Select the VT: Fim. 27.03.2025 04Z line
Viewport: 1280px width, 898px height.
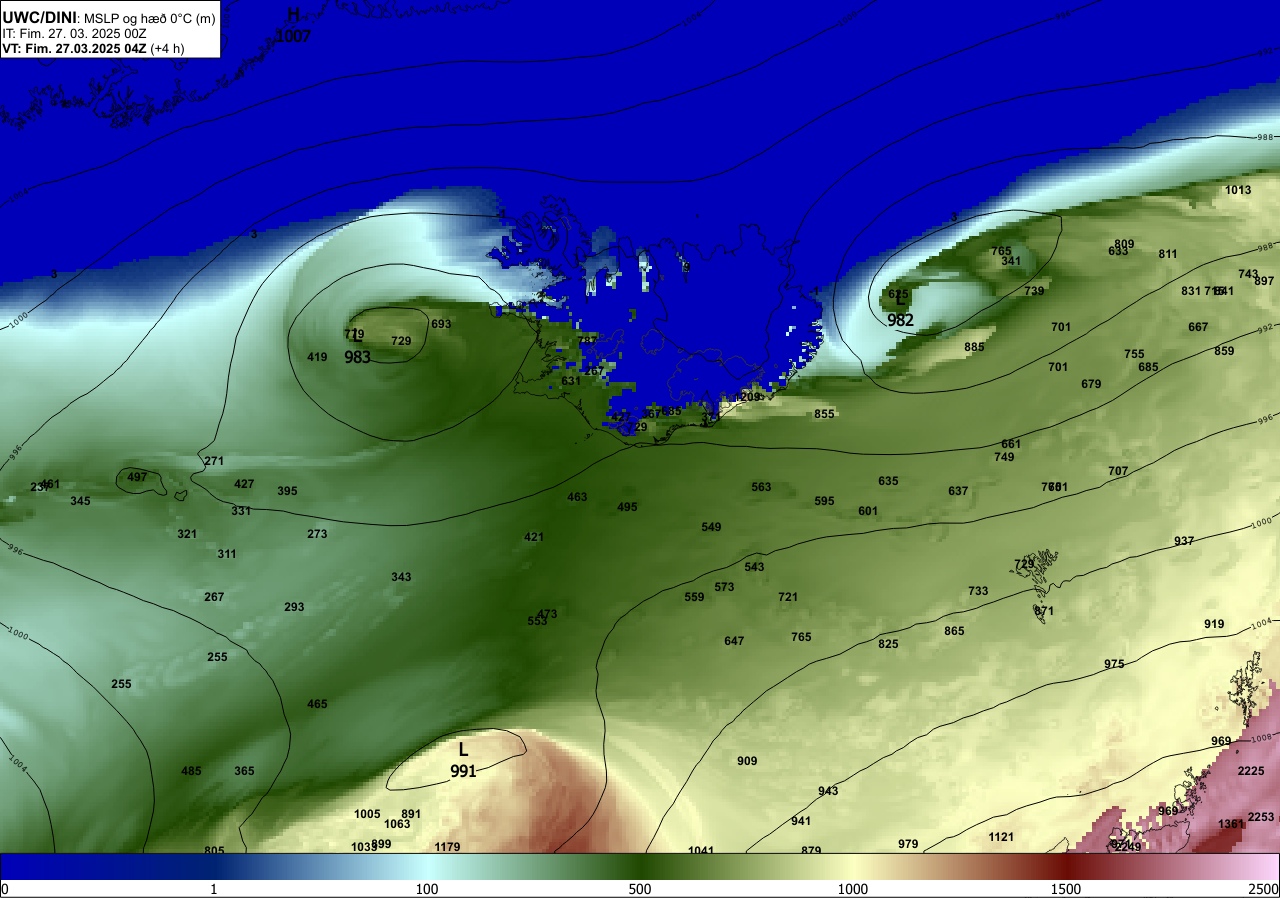pyautogui.click(x=93, y=48)
